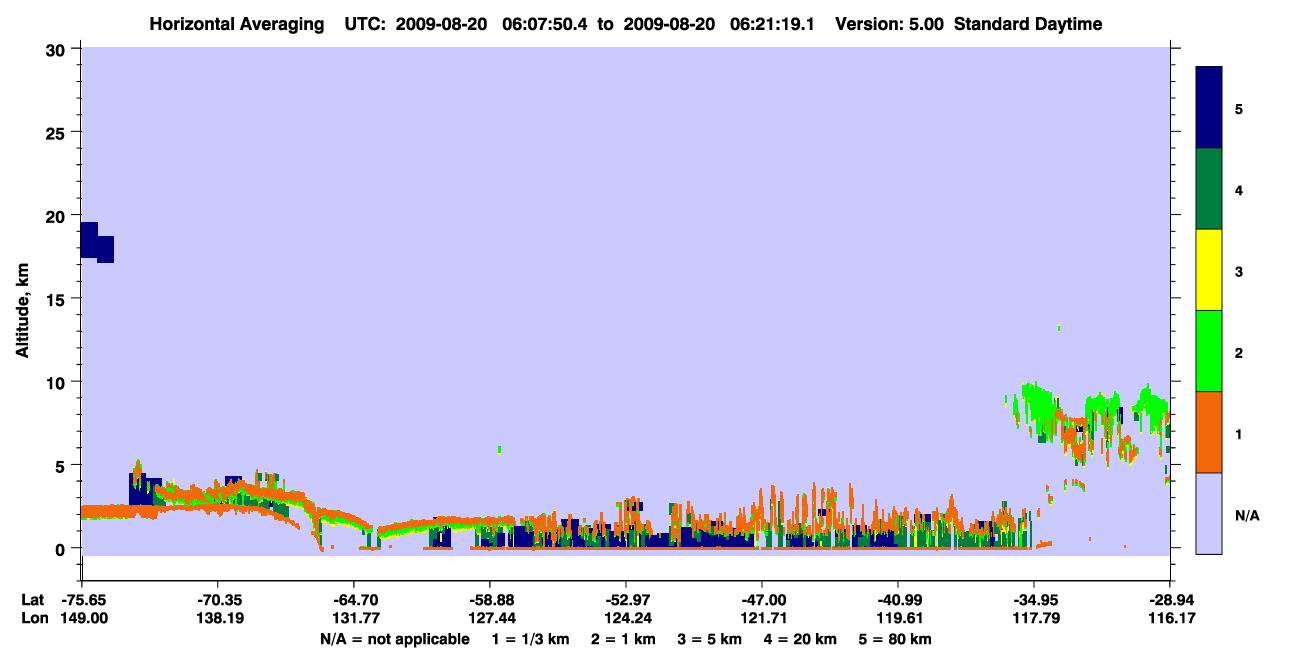Click legend entry '5 = 80 km'

coord(896,639)
